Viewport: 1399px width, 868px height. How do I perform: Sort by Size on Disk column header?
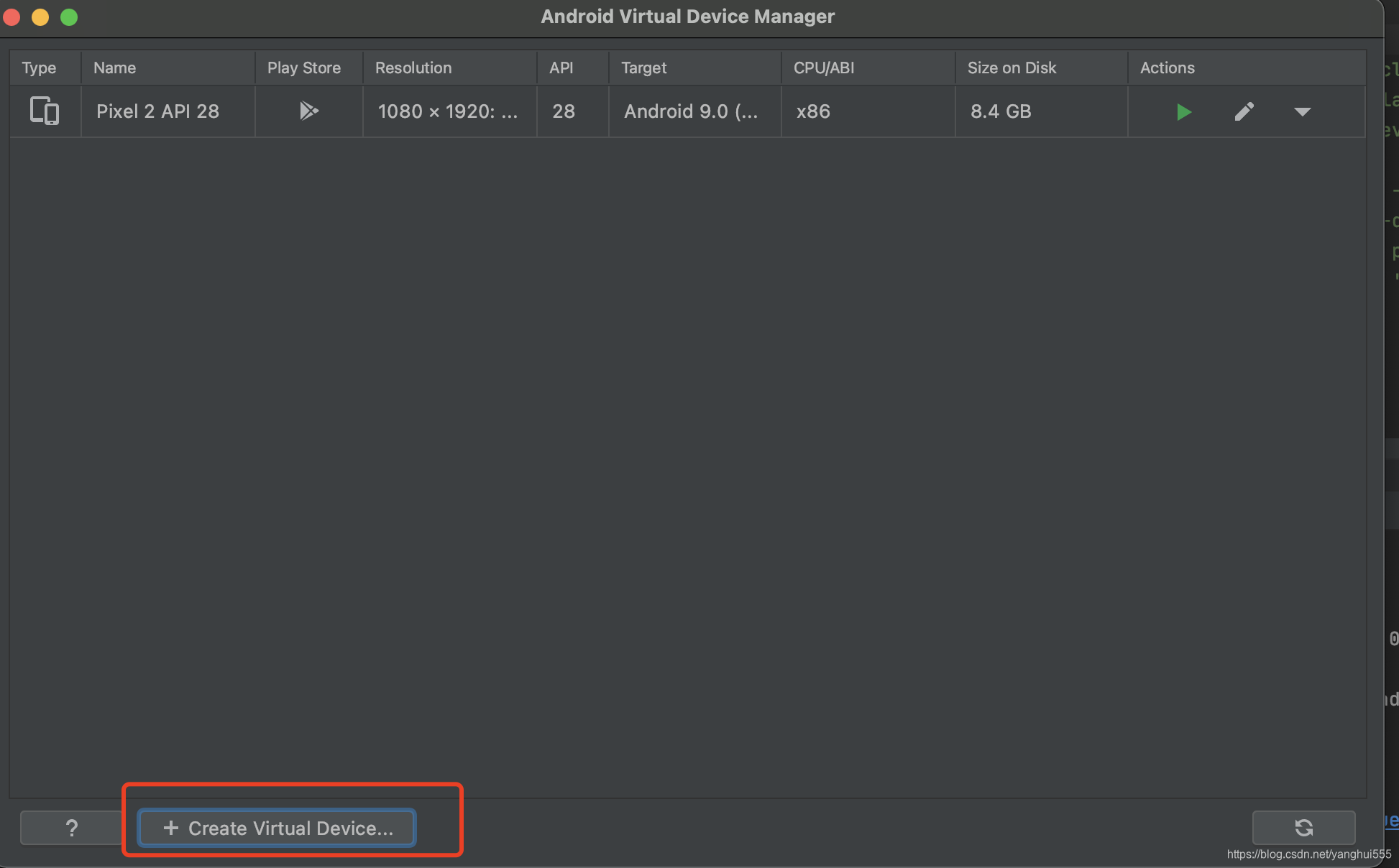[x=1012, y=68]
